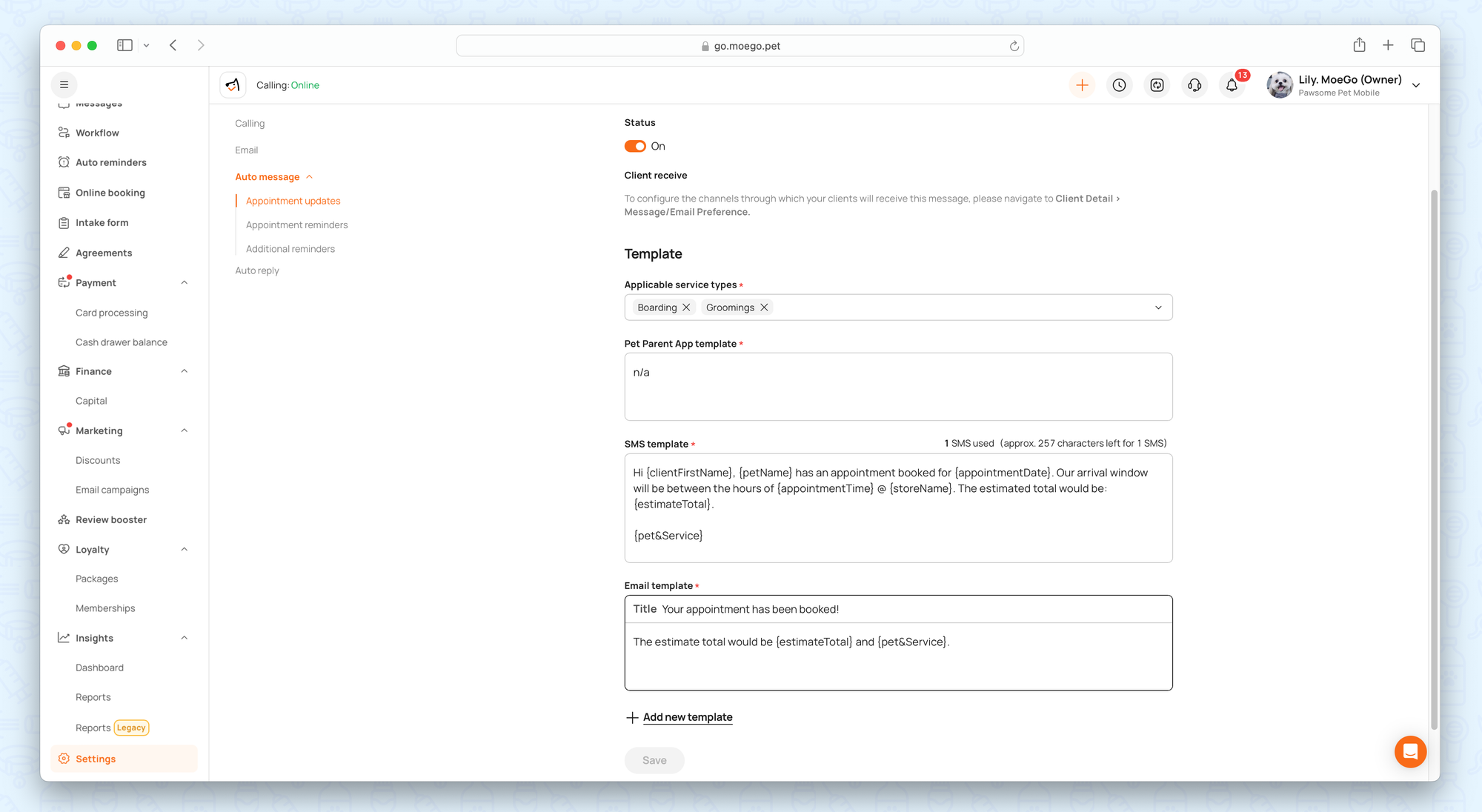Expand account menu next to Lily. MoeGo
1482x812 pixels.
(1416, 85)
